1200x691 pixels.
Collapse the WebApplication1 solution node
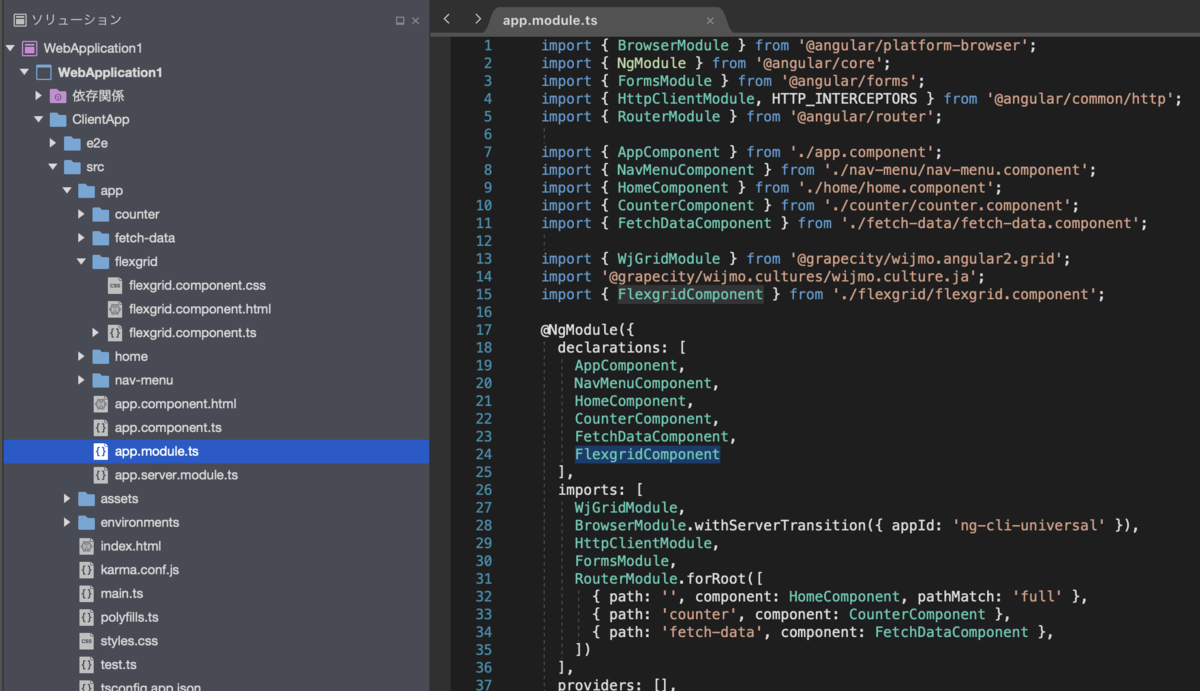(x=10, y=48)
